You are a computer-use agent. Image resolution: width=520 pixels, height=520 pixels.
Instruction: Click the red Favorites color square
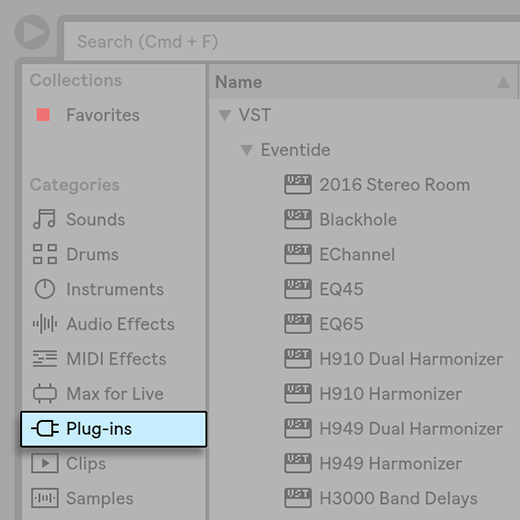point(43,115)
